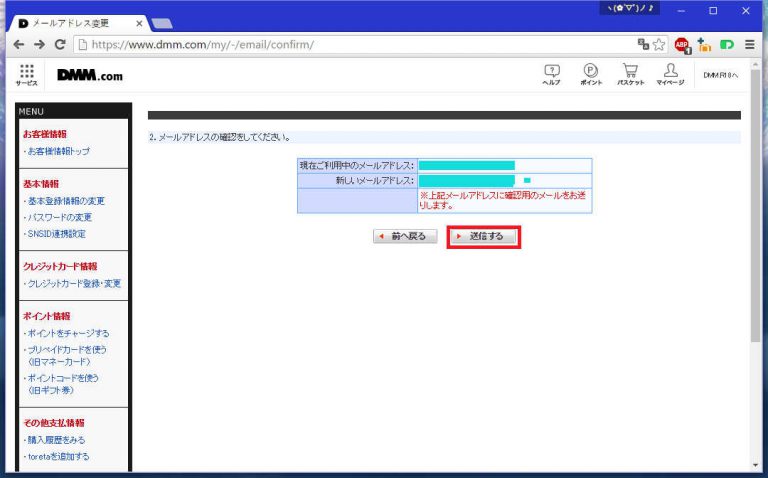Click the 基本情報 menu heading
The image size is (768, 478).
tap(41, 184)
